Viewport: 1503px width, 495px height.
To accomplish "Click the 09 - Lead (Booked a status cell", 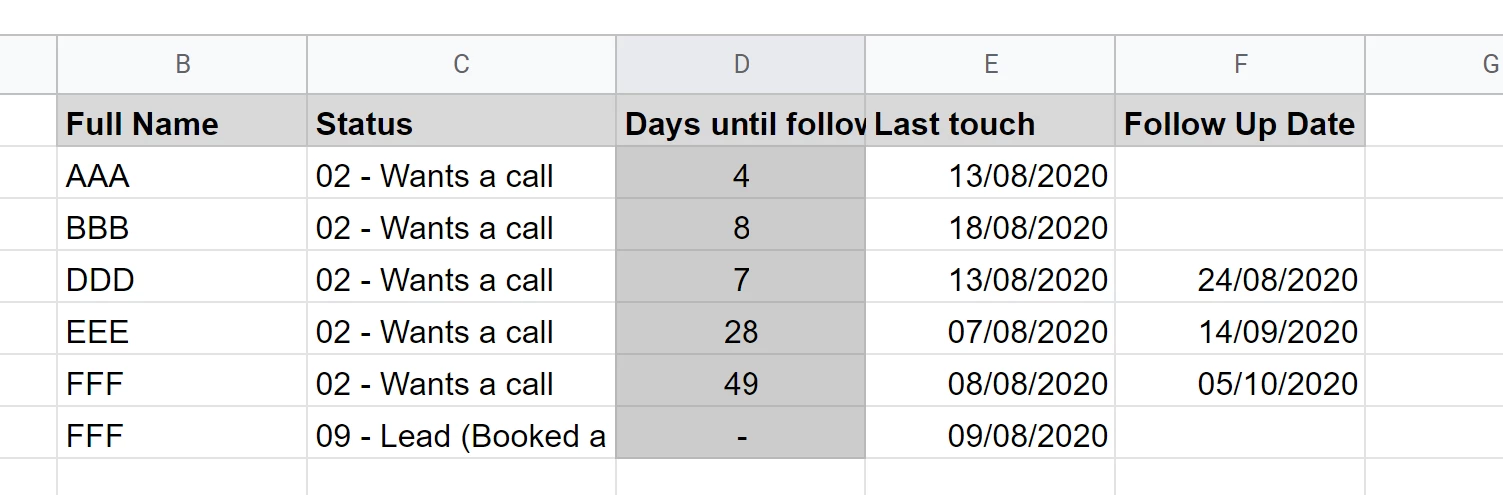I will 461,436.
